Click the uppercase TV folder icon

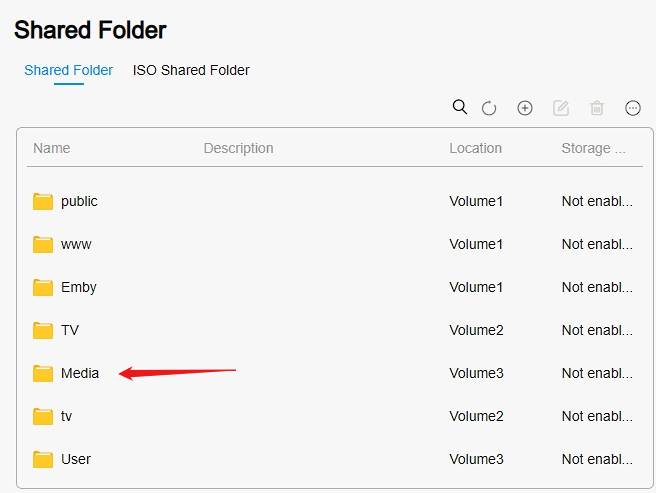[x=43, y=330]
